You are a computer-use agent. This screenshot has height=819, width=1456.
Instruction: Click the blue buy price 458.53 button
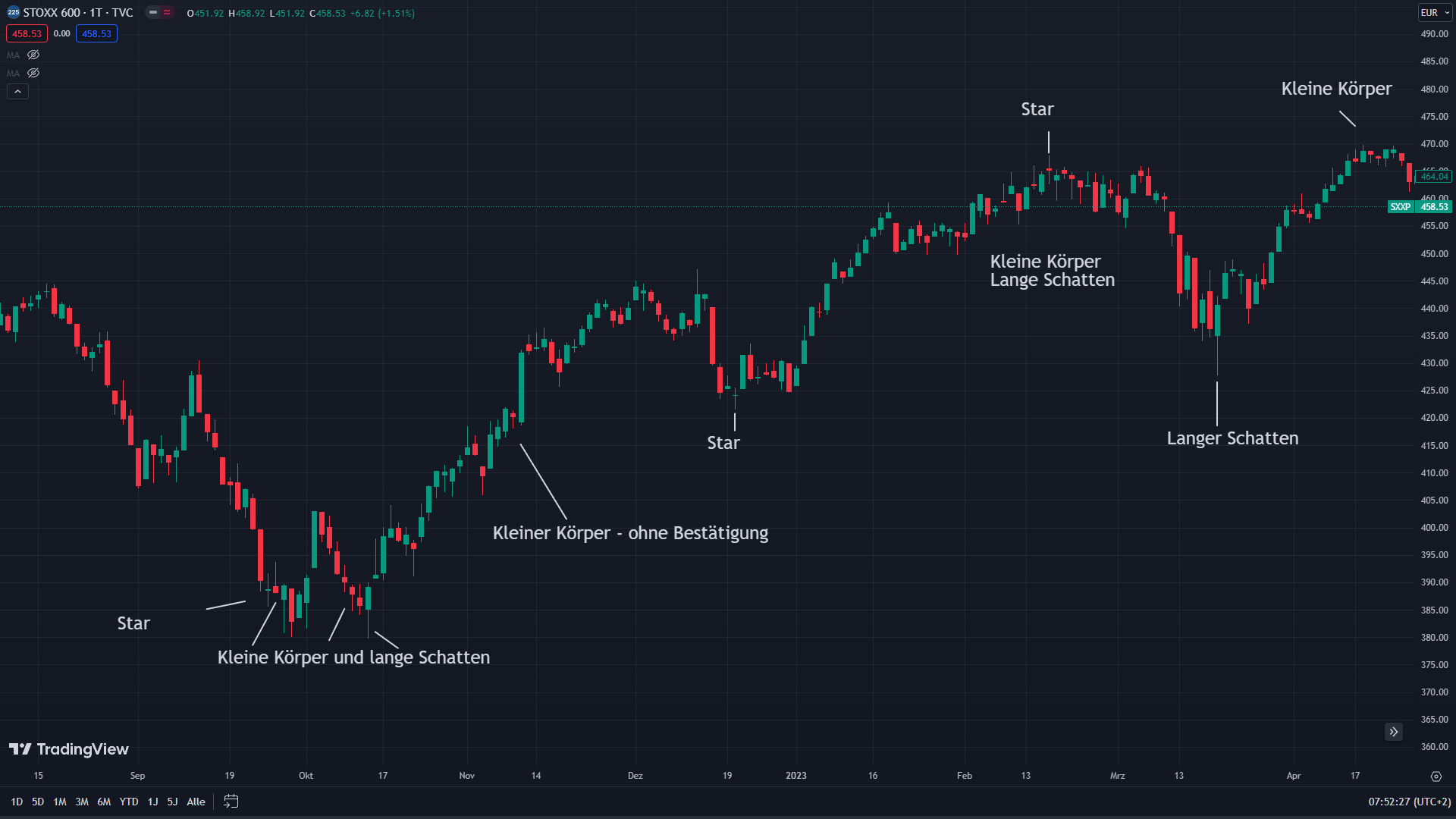click(x=96, y=33)
